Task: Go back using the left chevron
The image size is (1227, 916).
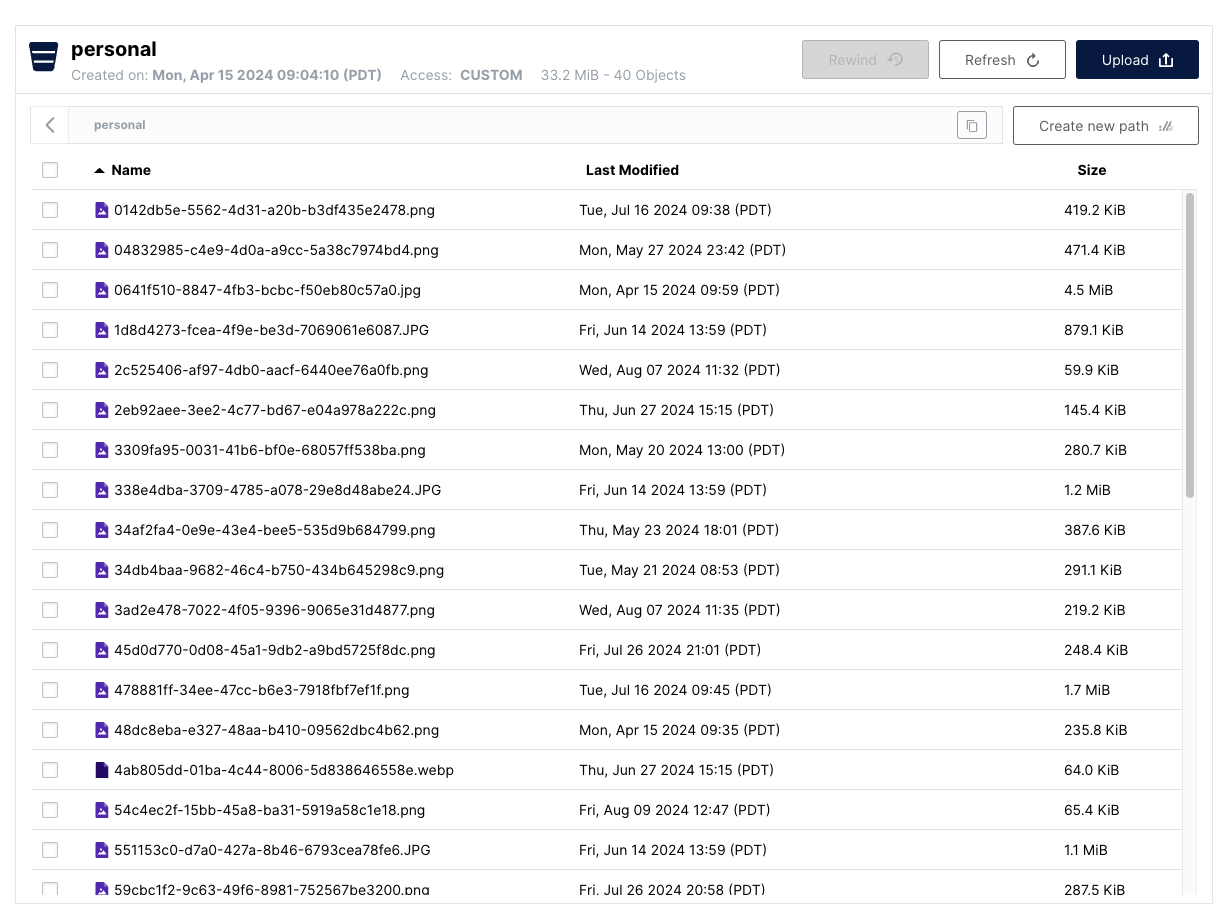Action: [50, 125]
